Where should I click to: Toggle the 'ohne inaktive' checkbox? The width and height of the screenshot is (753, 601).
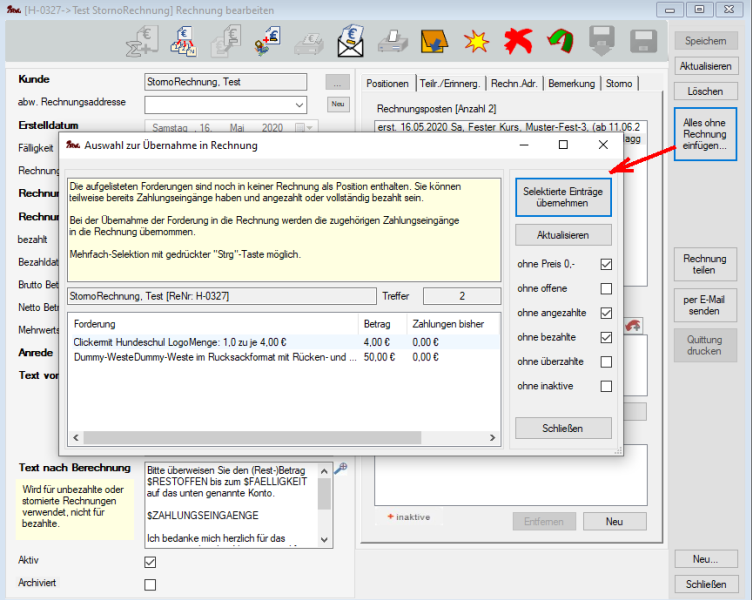[606, 386]
